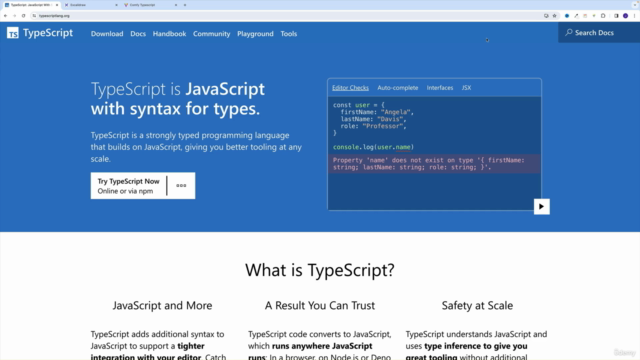640x360 pixels.
Task: Click the TypeScript wordmark home link
Action: 48,33
